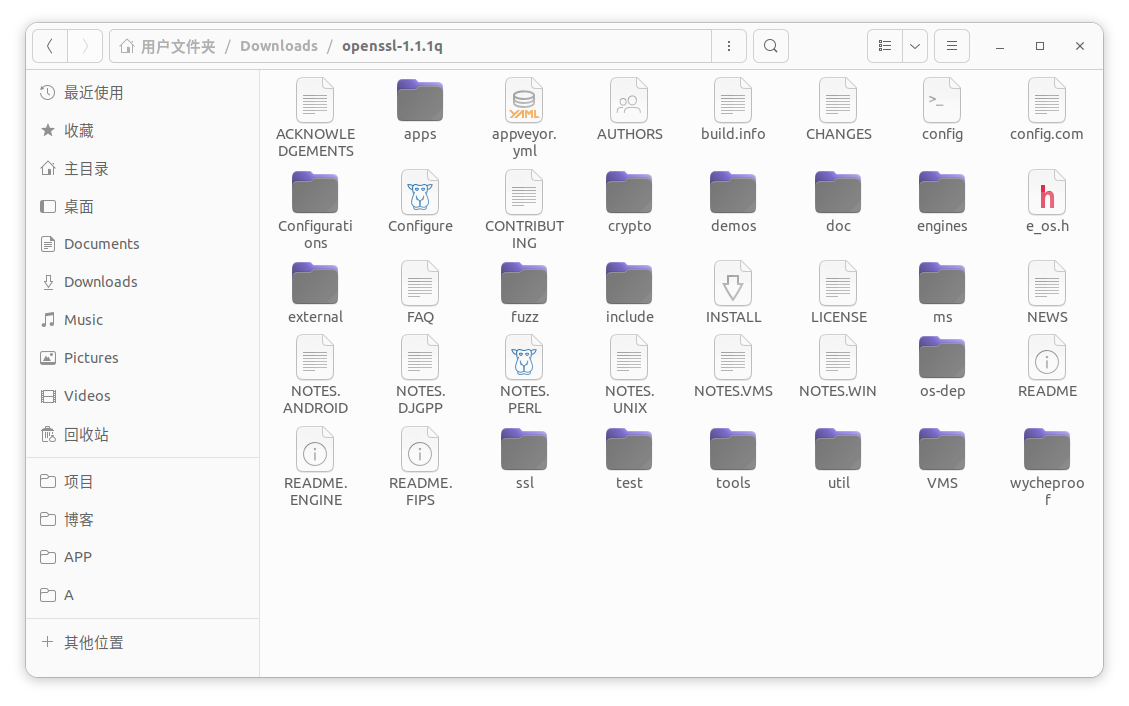This screenshot has height=706, width=1129.
Task: Select the e_os.h header file icon
Action: (x=1047, y=192)
